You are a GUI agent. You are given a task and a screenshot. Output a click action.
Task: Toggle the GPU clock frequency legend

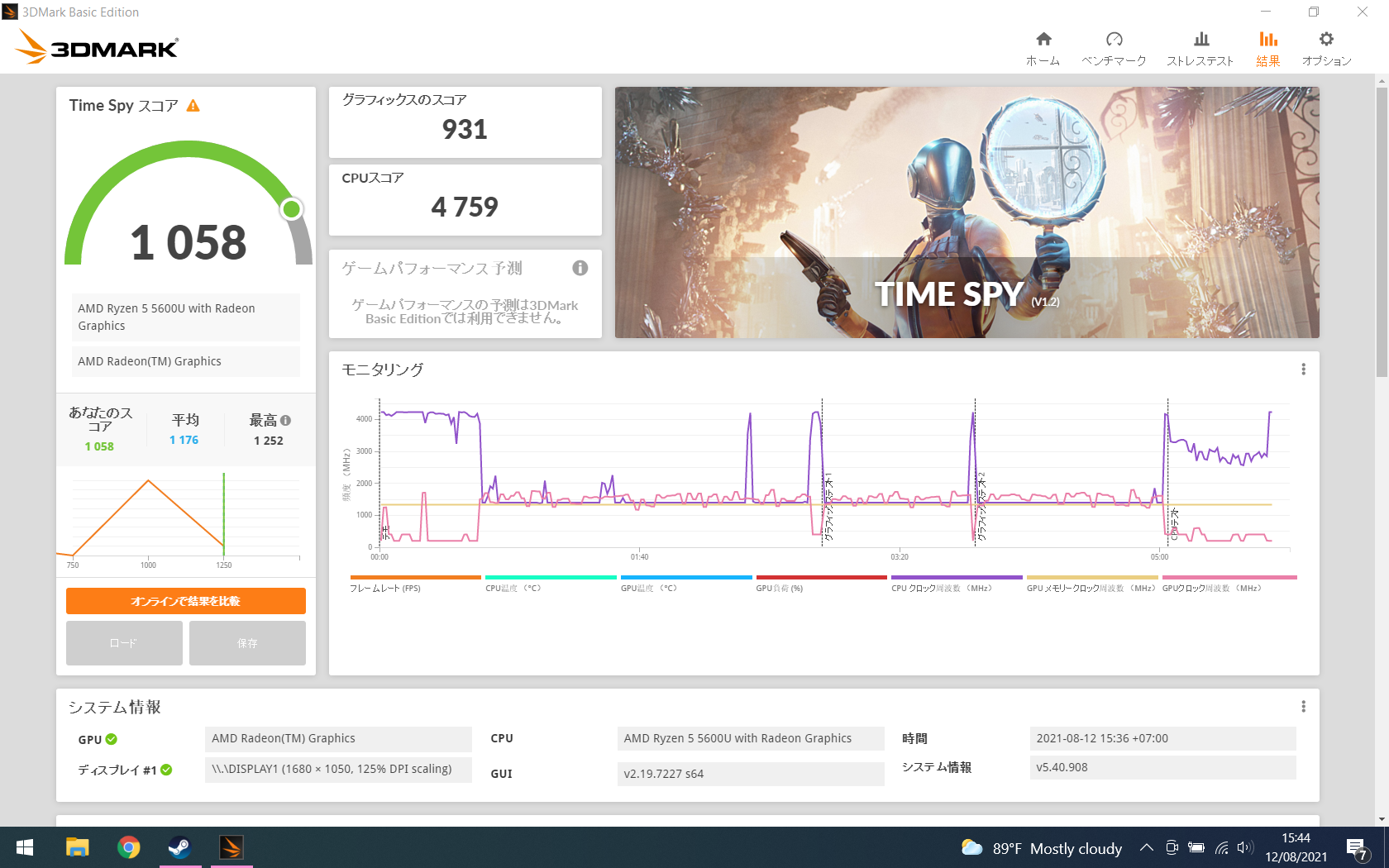click(x=1229, y=584)
